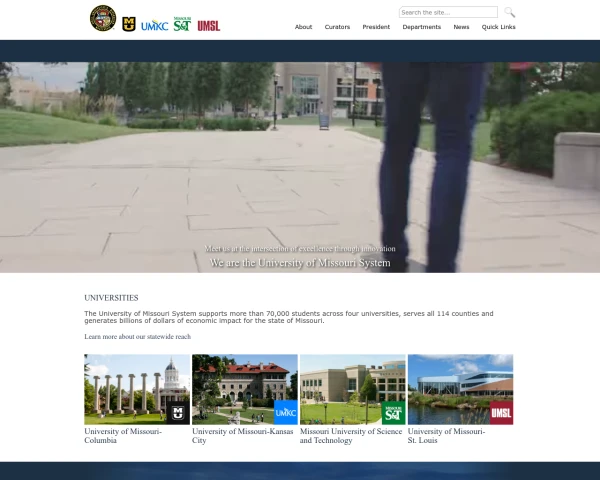Focus the Search the site field

pyautogui.click(x=448, y=12)
